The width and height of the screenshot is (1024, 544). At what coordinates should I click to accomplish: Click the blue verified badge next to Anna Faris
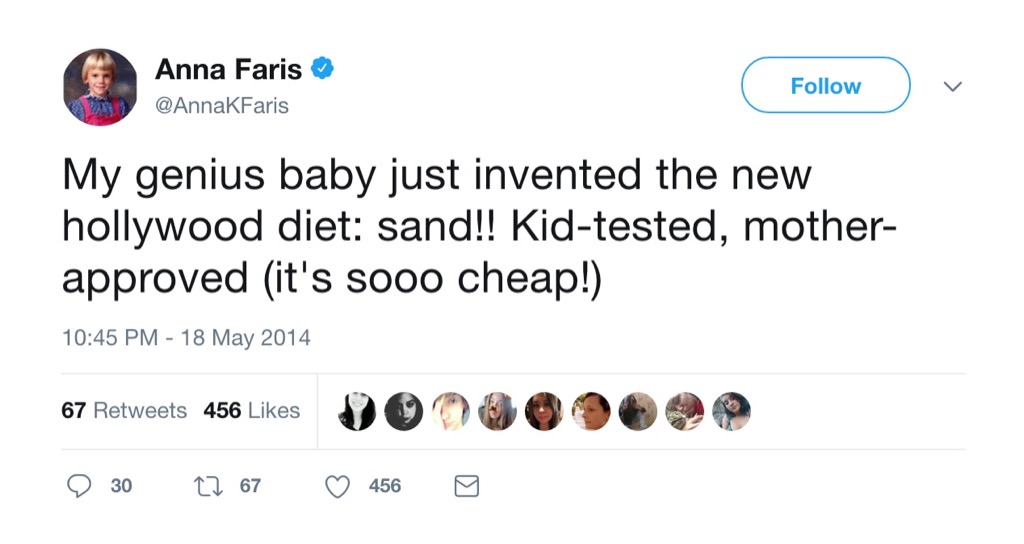click(x=321, y=69)
